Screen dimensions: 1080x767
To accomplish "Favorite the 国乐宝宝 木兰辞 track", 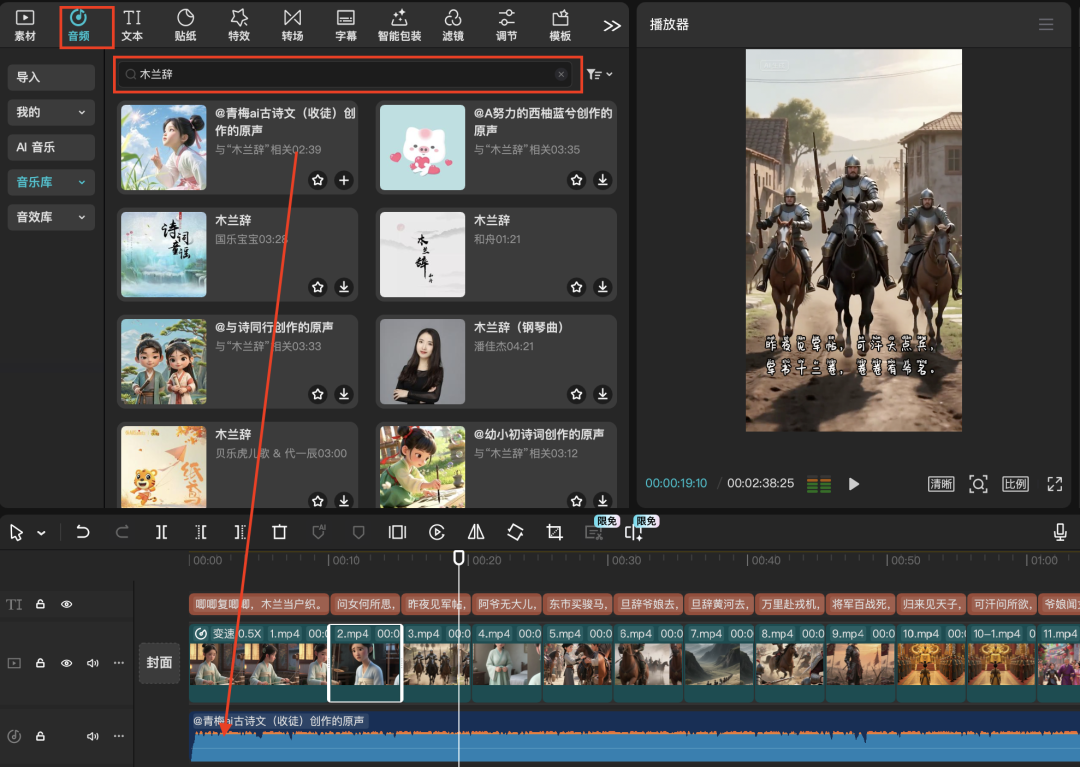I will pos(318,287).
